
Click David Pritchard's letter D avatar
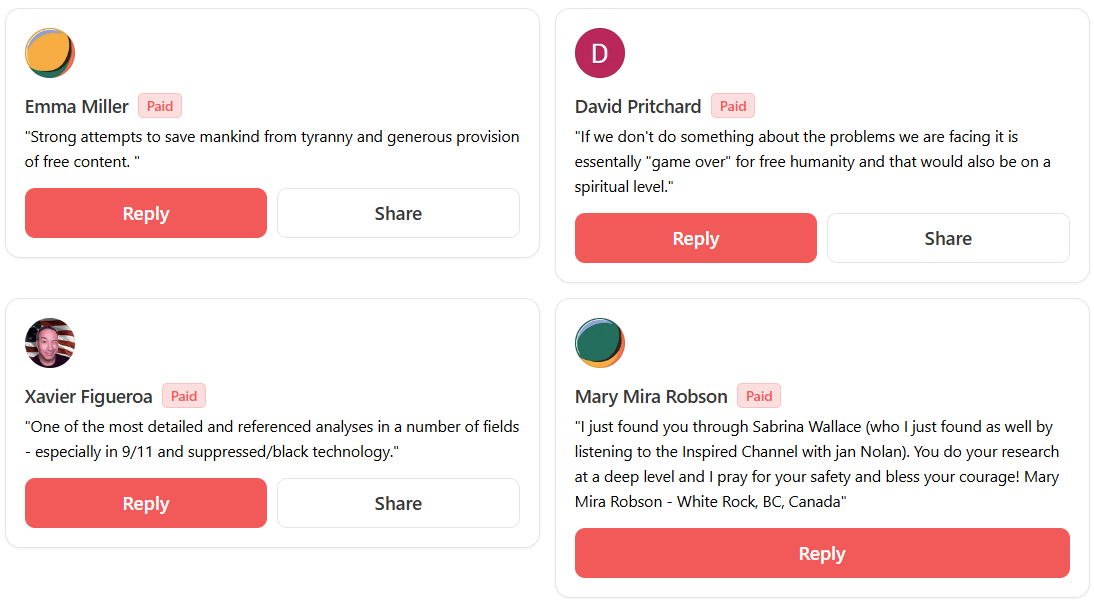click(x=600, y=53)
